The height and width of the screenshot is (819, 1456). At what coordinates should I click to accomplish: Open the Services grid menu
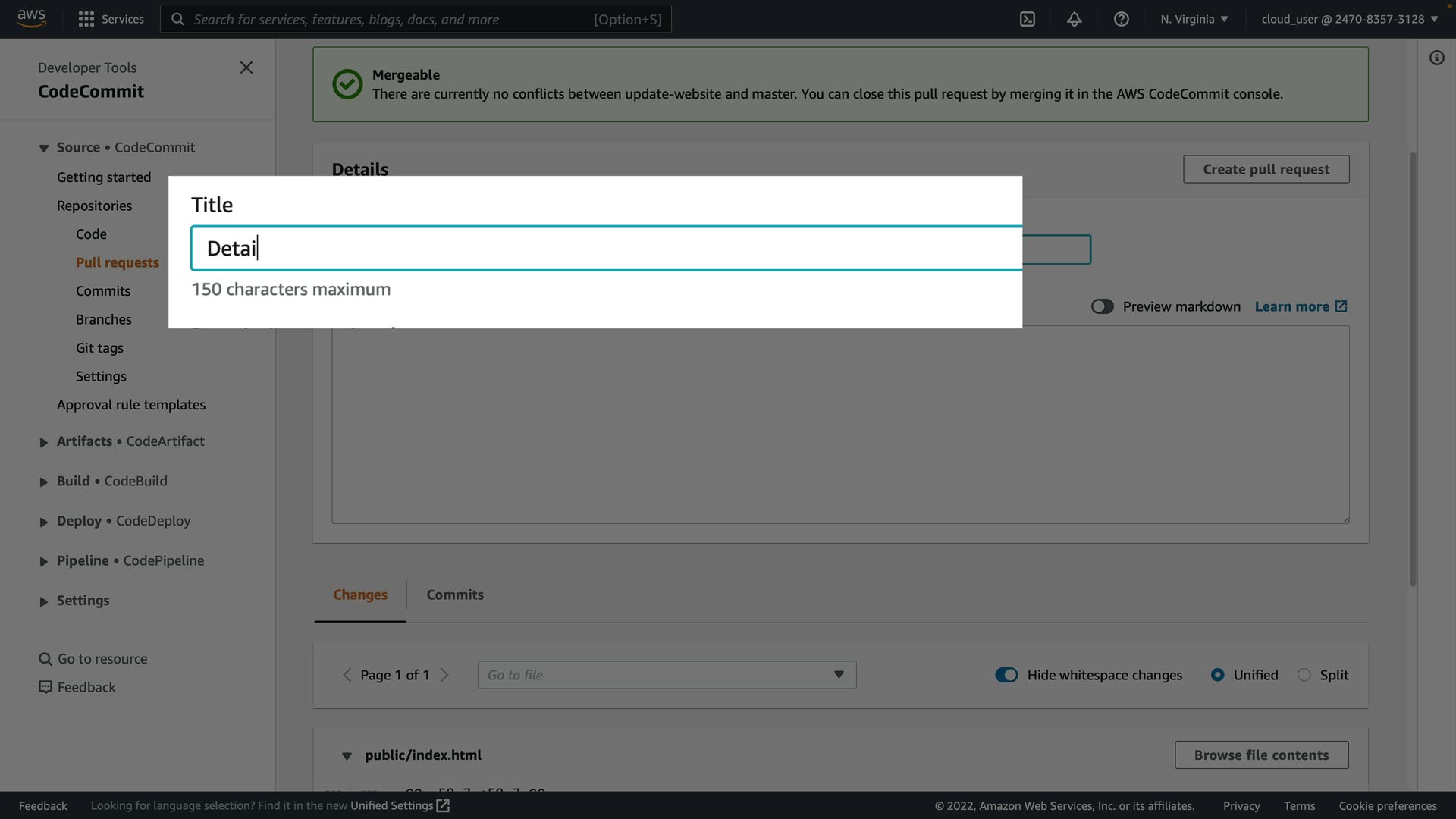tap(86, 19)
